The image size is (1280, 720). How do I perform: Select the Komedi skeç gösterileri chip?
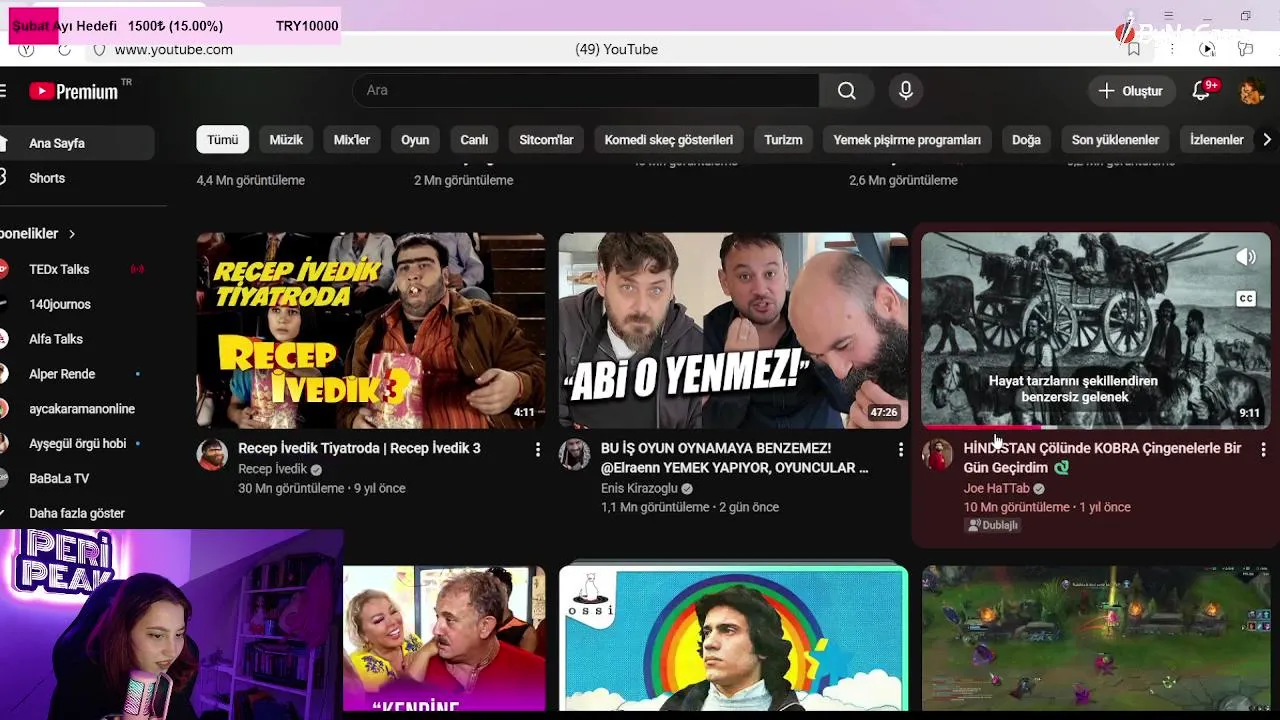(x=669, y=140)
